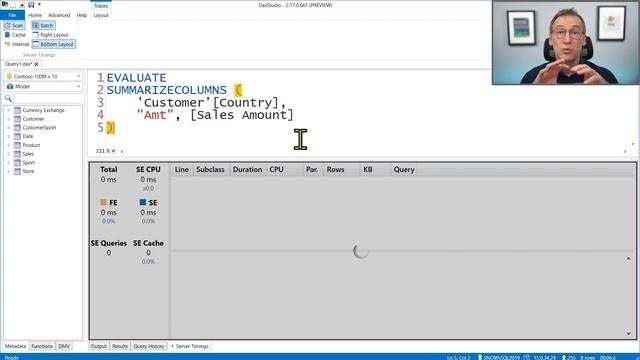This screenshot has height=360, width=640.
Task: Toggle the Cache events option
Action: pos(15,35)
